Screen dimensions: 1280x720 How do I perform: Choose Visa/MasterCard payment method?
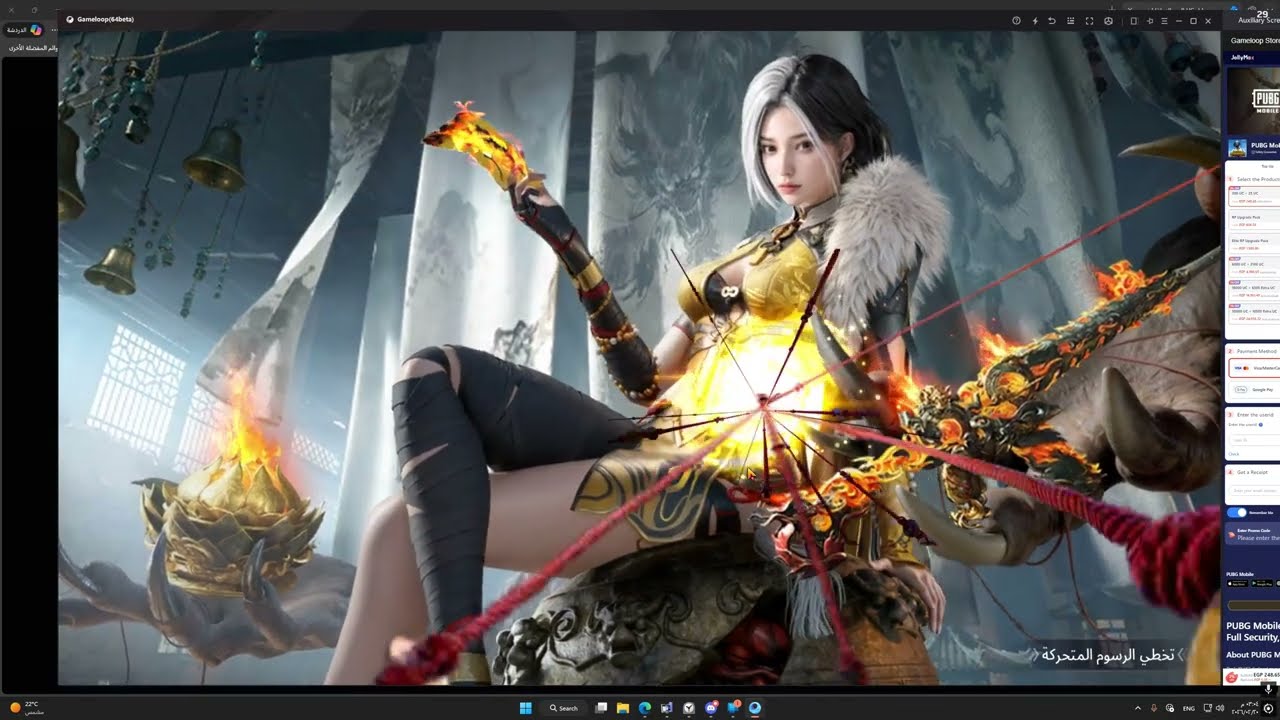(x=1254, y=368)
